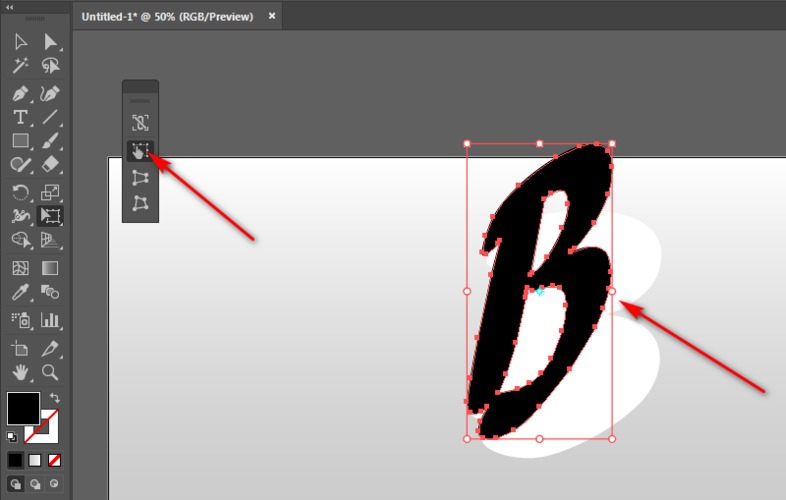Activate the Type tool

(x=21, y=117)
